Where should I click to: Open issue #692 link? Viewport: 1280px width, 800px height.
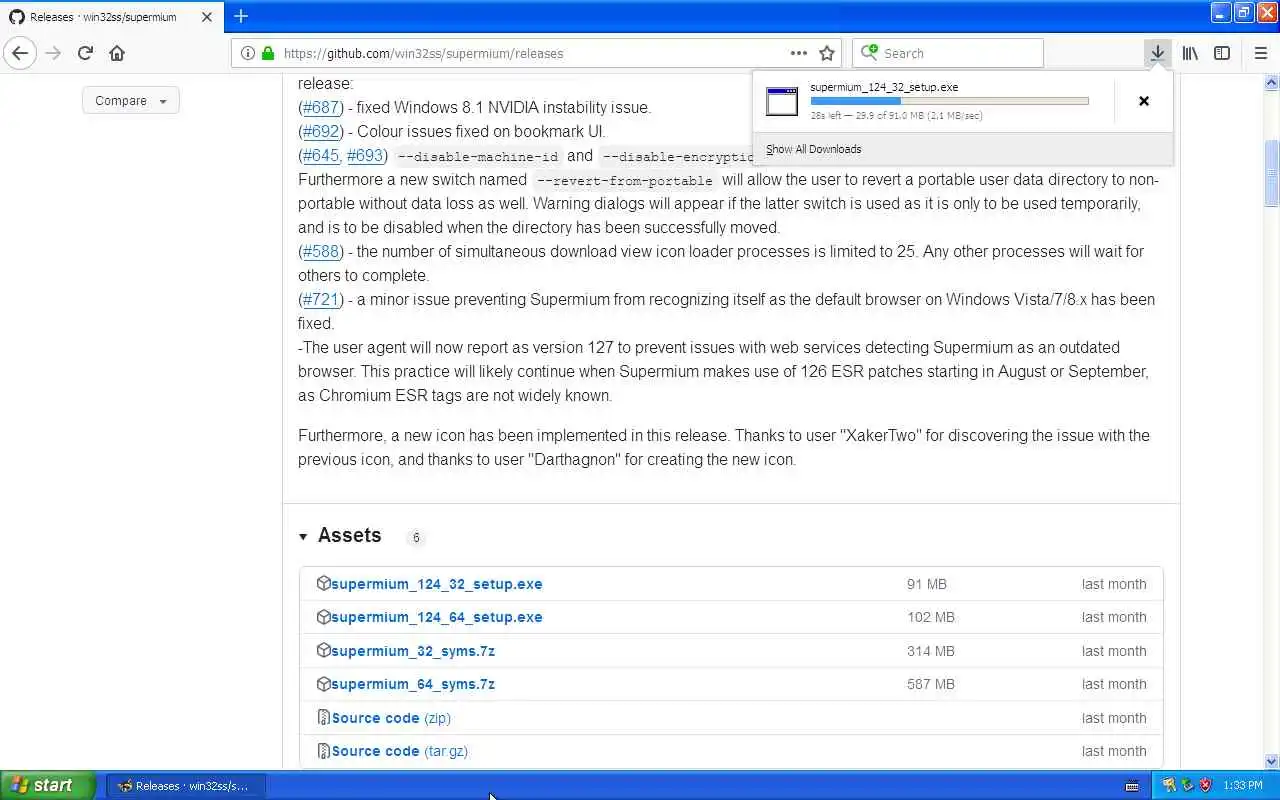point(321,131)
